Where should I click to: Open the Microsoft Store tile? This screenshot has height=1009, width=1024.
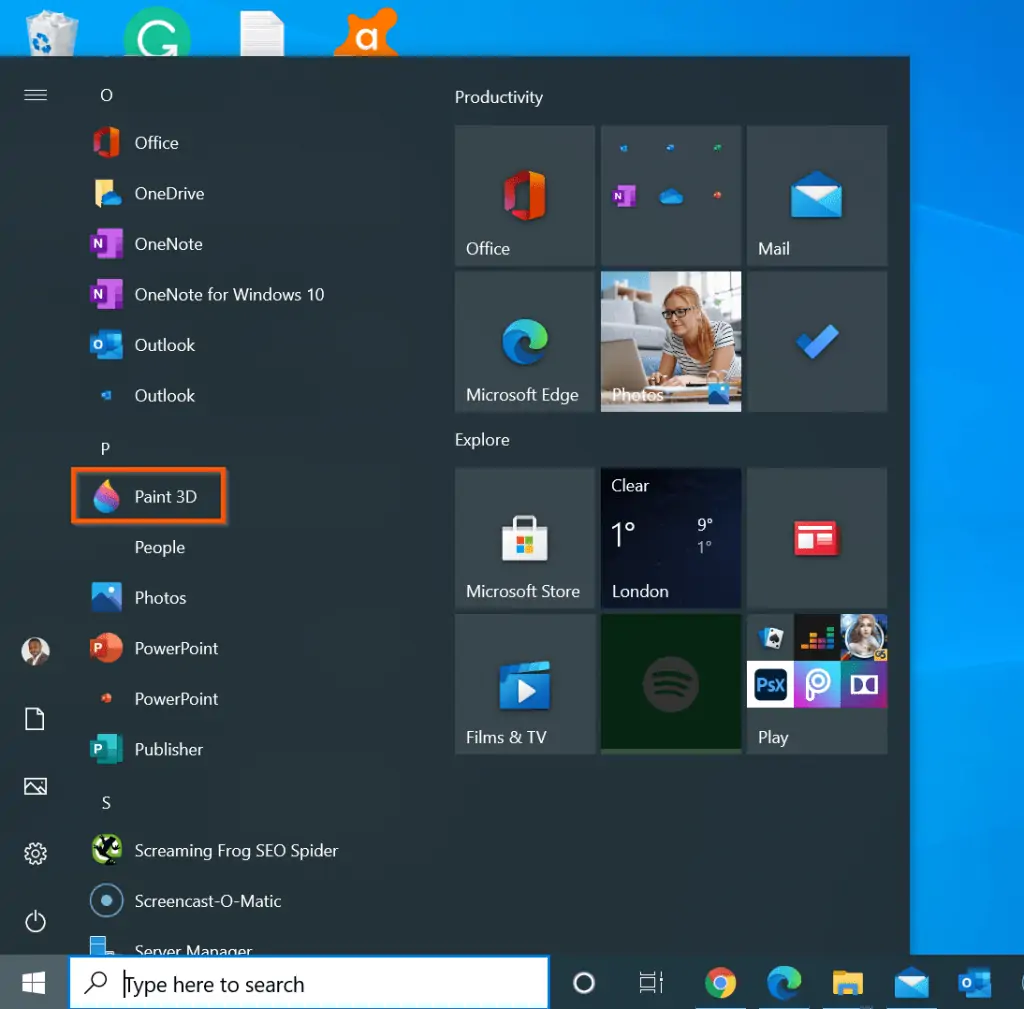tap(524, 538)
